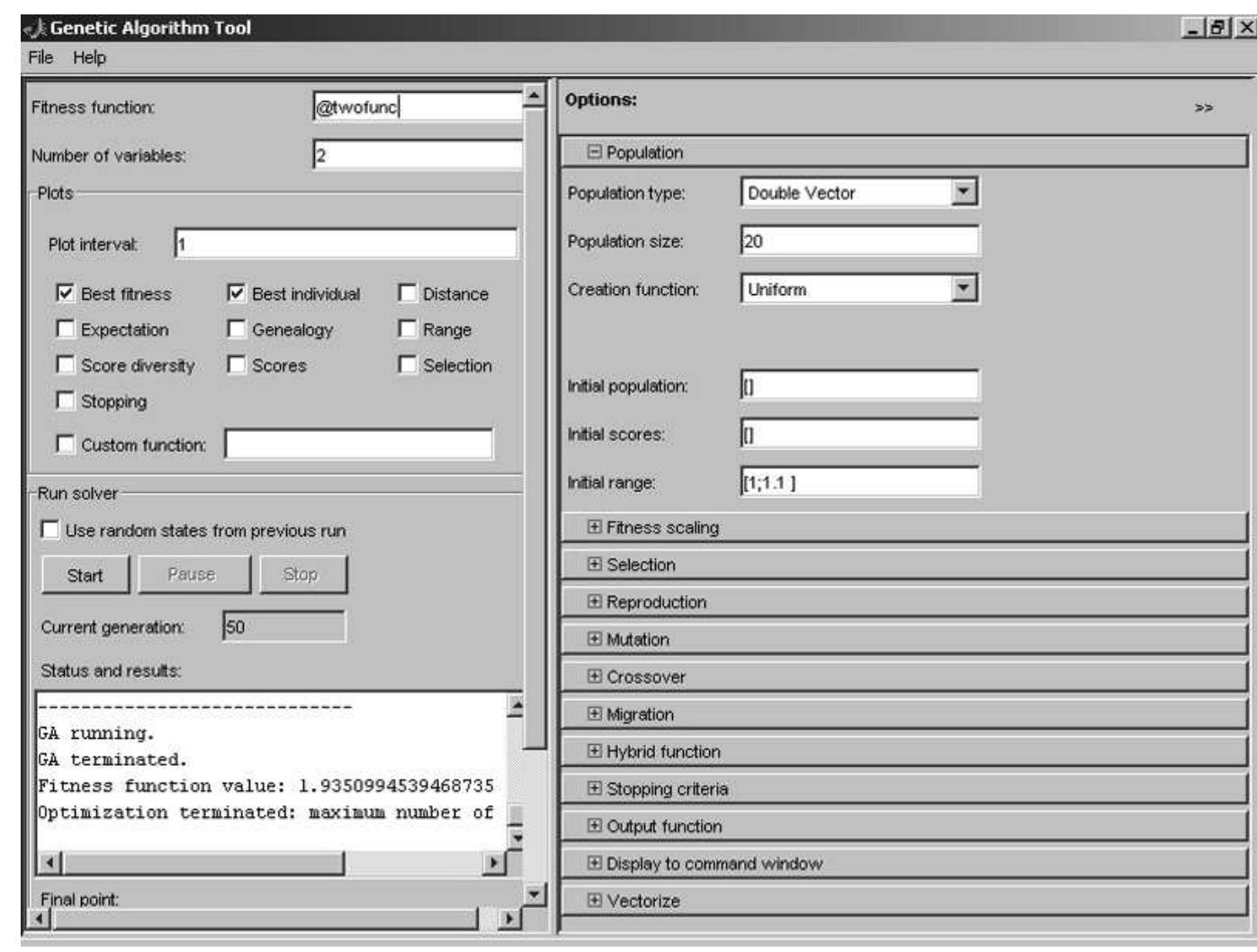1257x952 pixels.
Task: Click the Pause button
Action: tap(193, 575)
